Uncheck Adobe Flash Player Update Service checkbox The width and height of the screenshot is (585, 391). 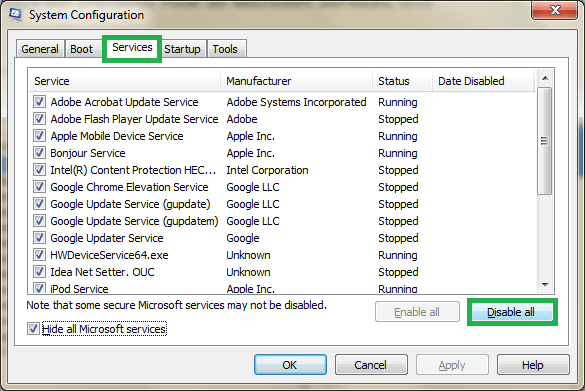39,119
